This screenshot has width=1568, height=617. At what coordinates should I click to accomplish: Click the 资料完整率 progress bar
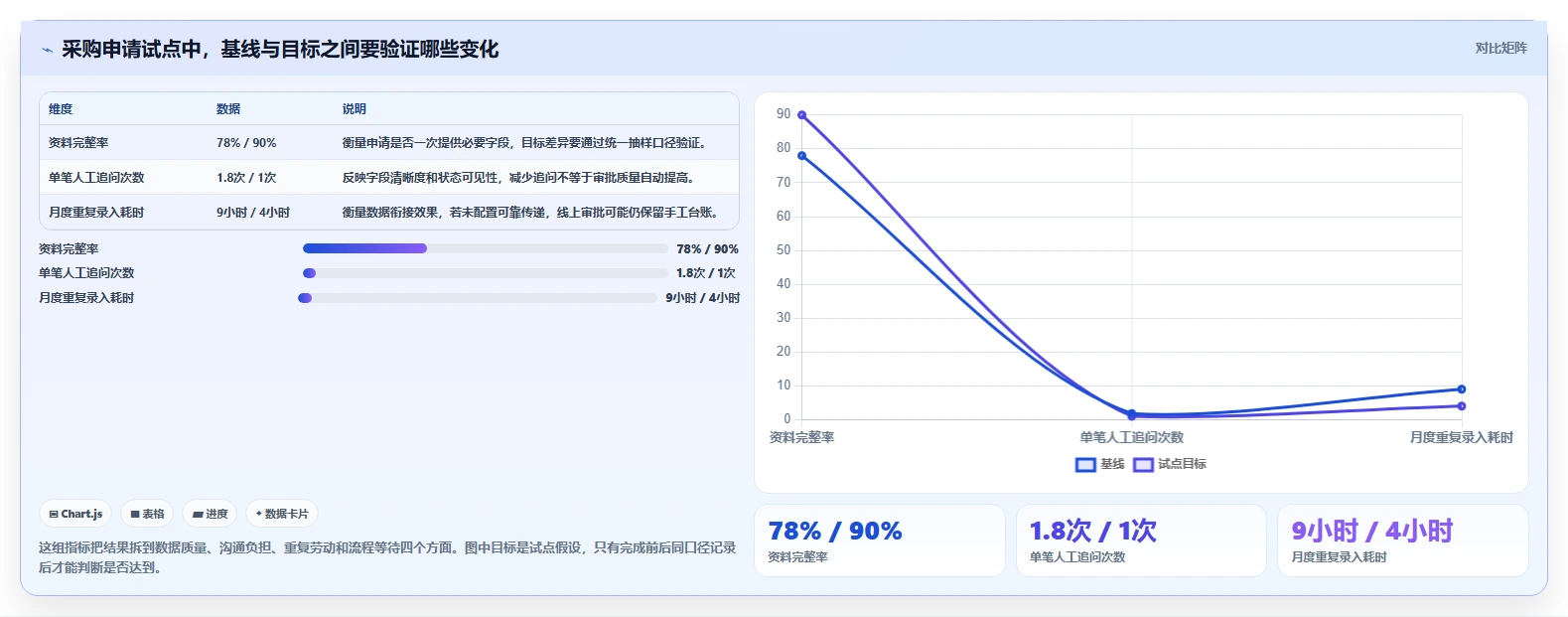pos(485,248)
